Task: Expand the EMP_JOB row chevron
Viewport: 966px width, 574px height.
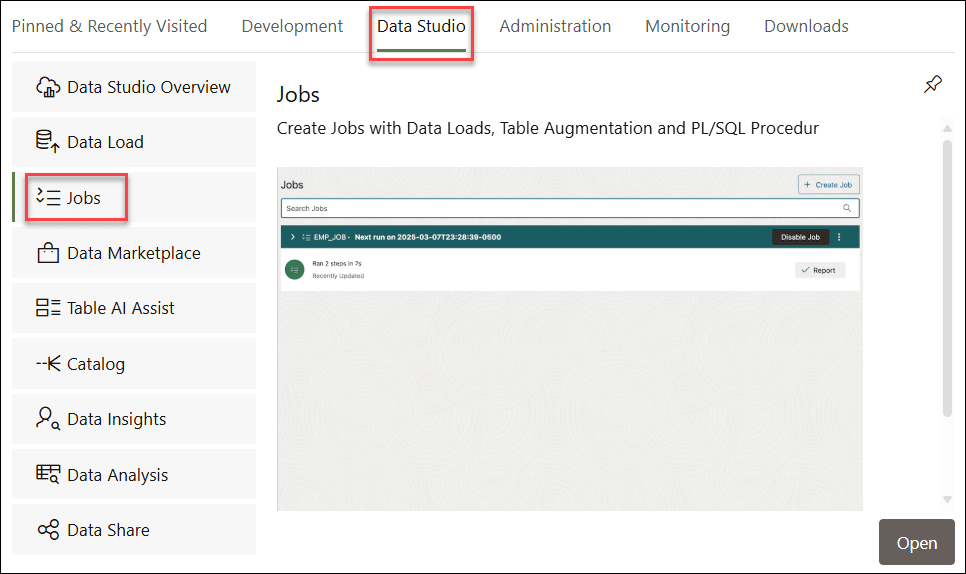Action: pos(292,237)
